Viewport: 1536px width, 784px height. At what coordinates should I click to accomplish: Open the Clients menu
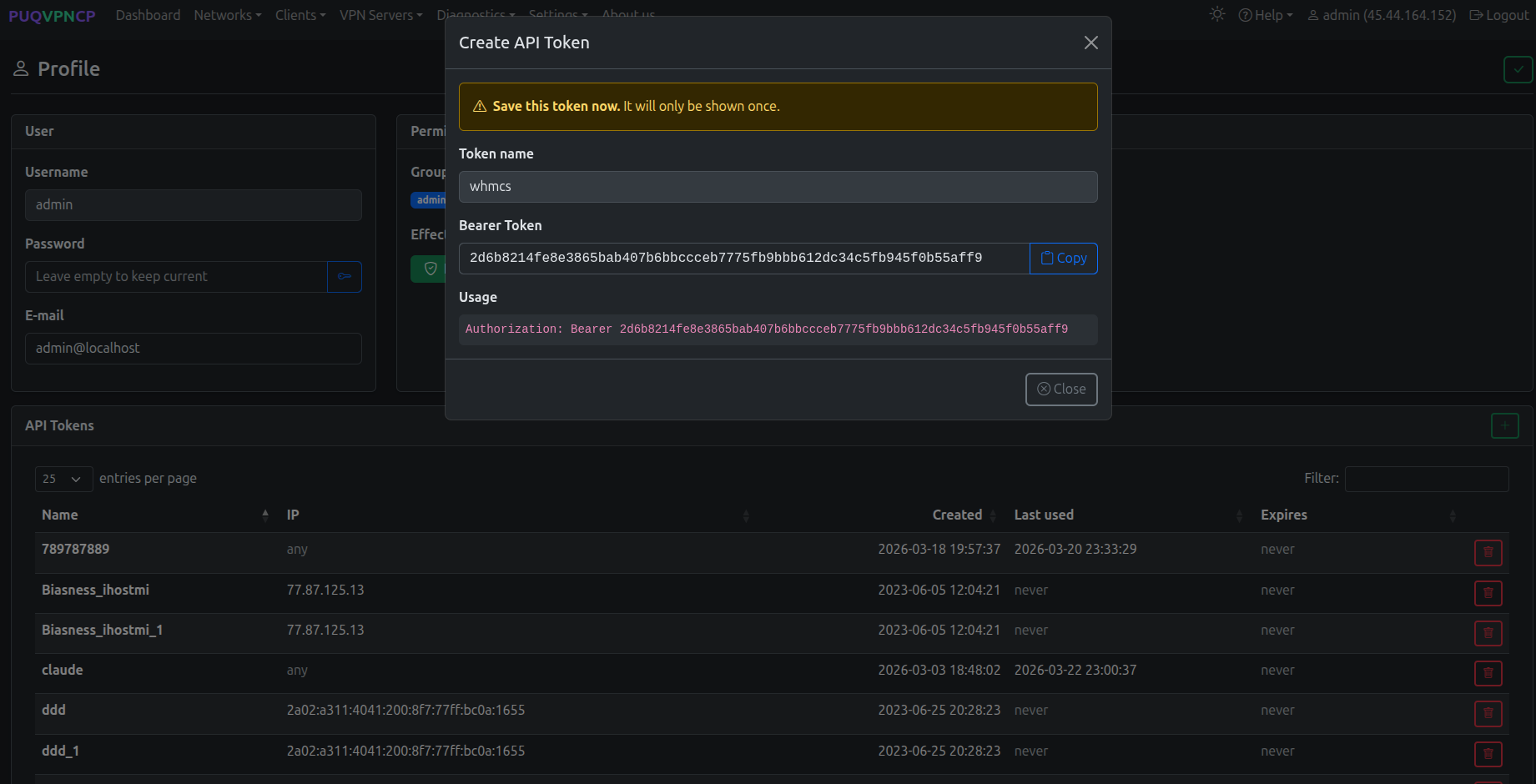300,15
